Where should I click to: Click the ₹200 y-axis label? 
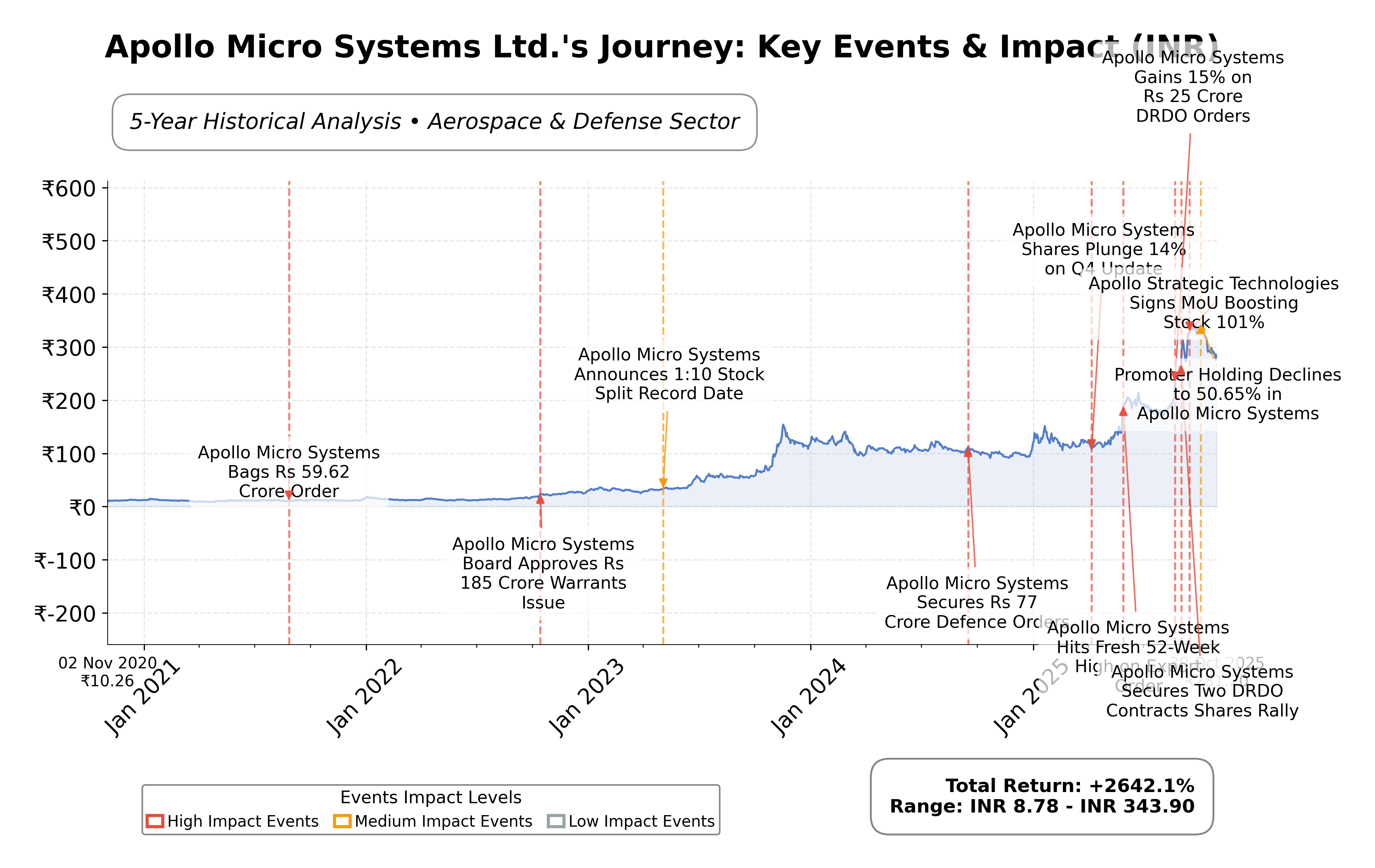[69, 401]
